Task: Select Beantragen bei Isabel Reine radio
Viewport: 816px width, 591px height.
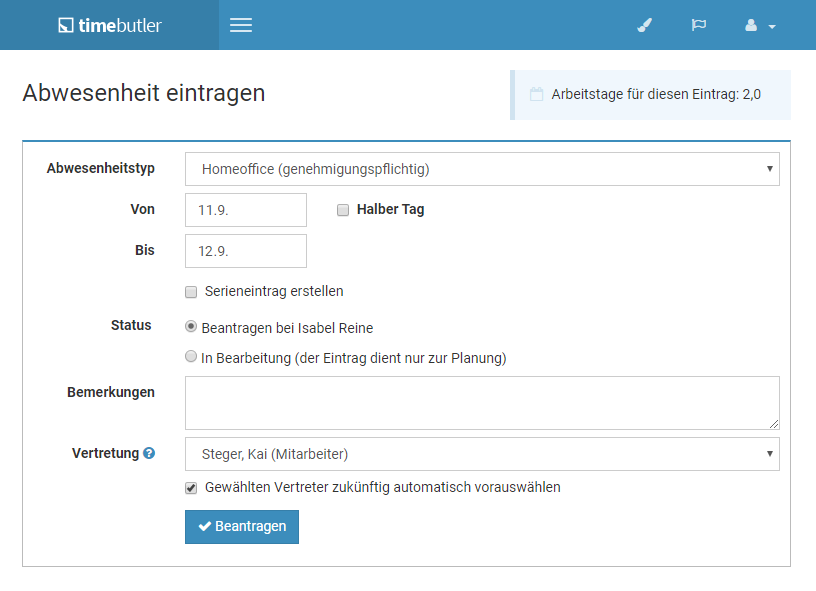Action: pos(191,326)
